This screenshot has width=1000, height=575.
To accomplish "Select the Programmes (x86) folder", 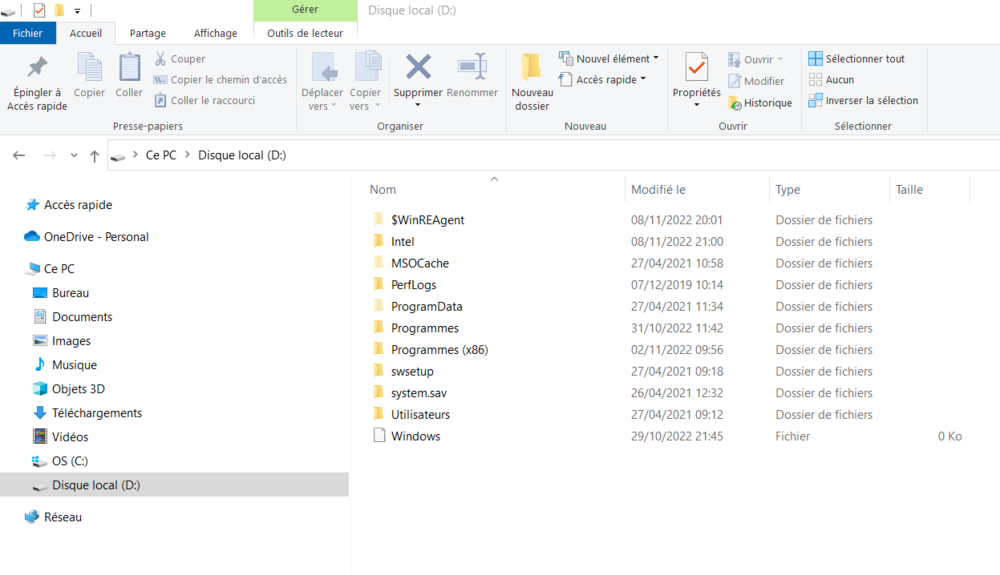I will [439, 350].
